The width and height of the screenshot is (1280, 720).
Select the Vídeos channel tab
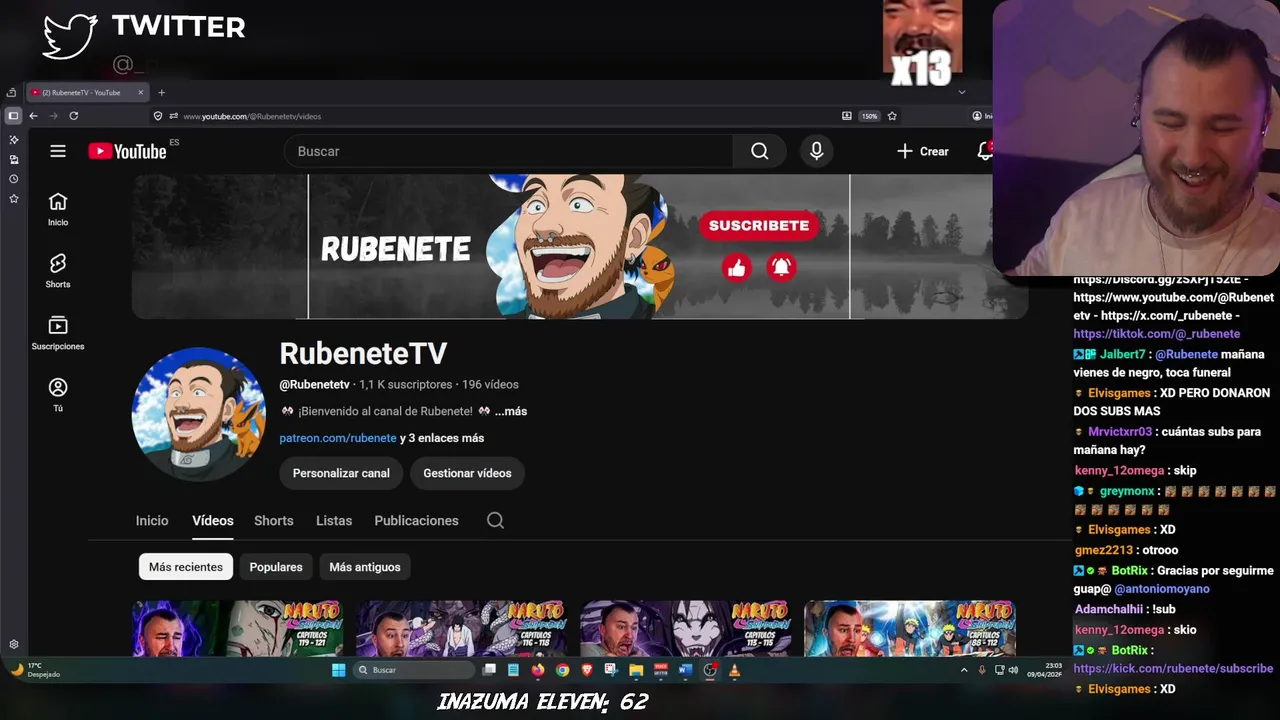pyautogui.click(x=213, y=520)
